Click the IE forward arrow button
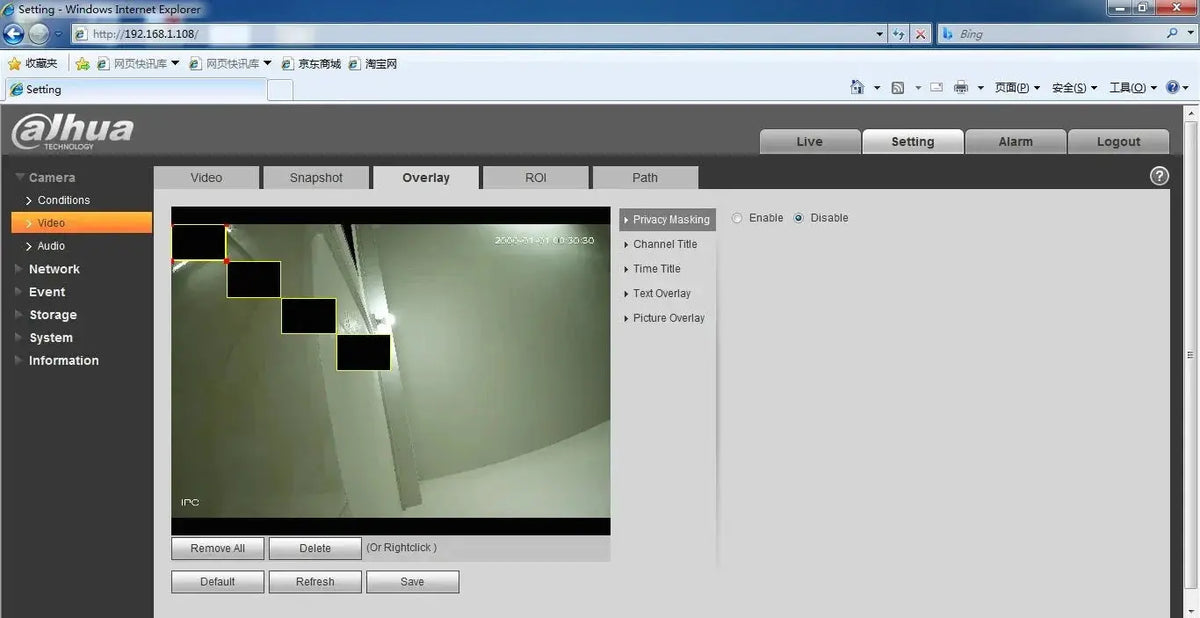The height and width of the screenshot is (618, 1200). coord(39,33)
